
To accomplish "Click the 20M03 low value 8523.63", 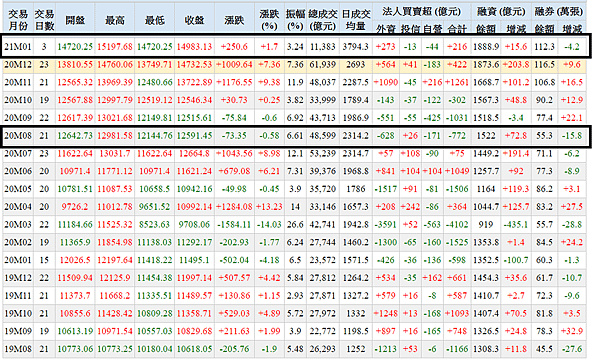I will pos(155,225).
